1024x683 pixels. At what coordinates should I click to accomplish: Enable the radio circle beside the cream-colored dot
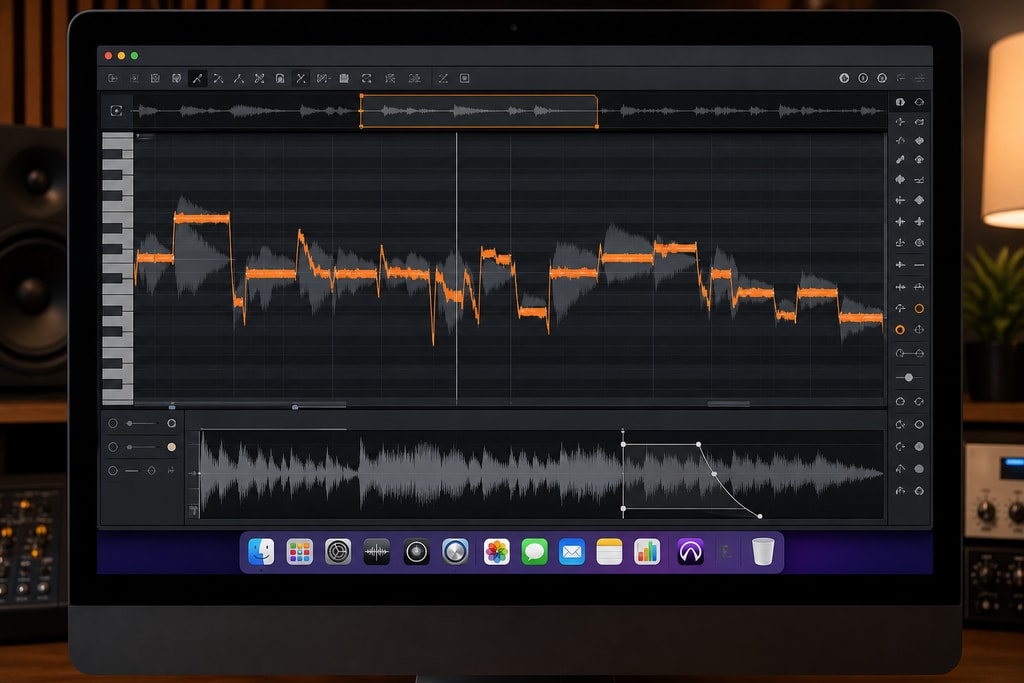[113, 447]
